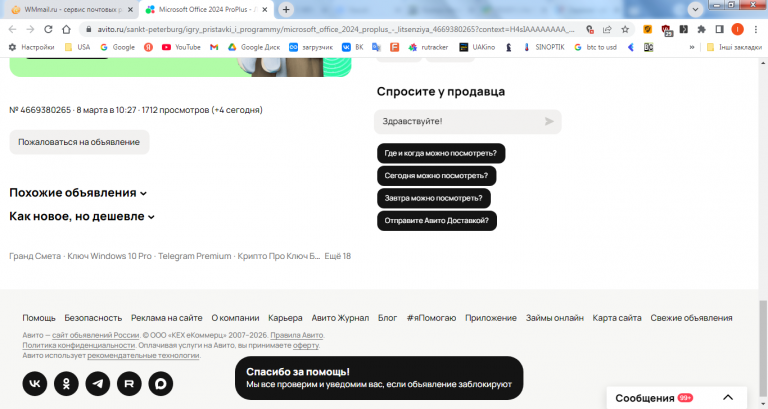Open the Приложение footer link
The width and height of the screenshot is (768, 409).
(491, 318)
